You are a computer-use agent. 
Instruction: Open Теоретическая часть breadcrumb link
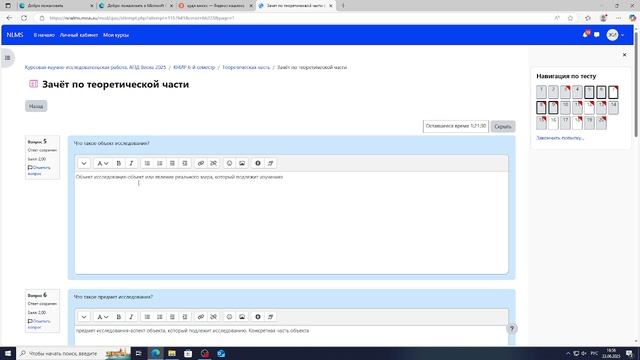(246, 67)
